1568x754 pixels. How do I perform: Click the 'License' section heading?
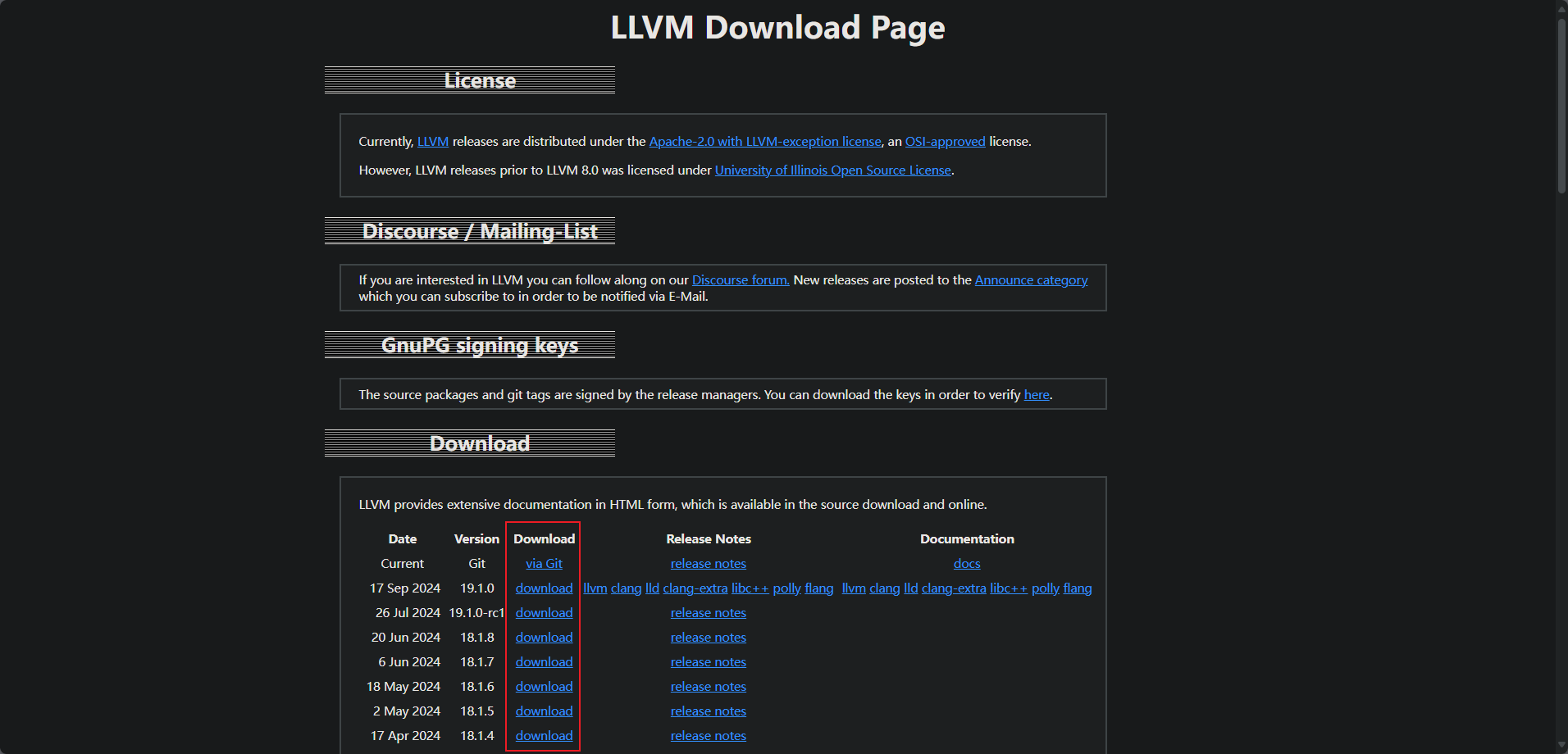click(480, 80)
